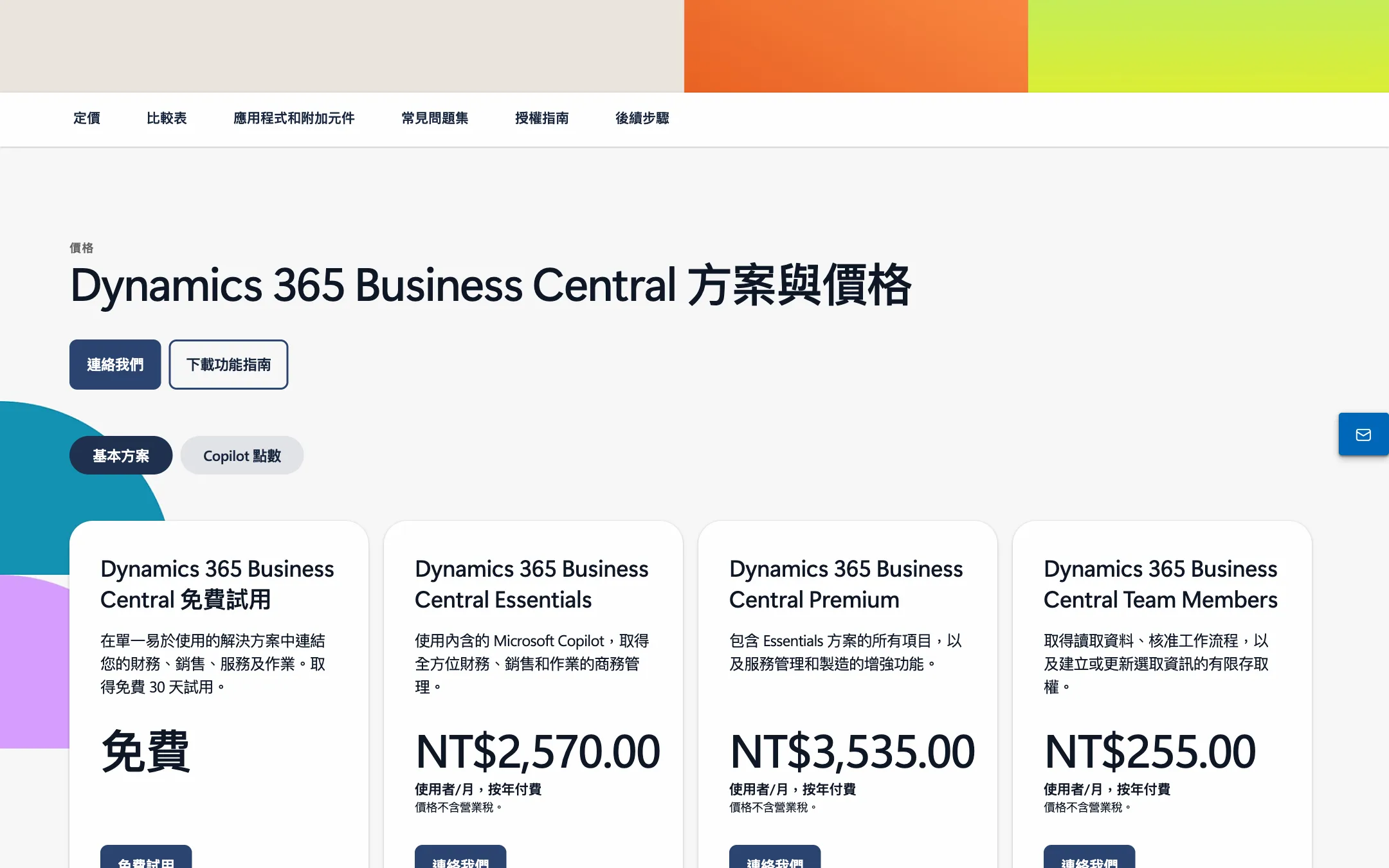Click the 下載功能指南 button
Viewport: 1389px width, 868px height.
228,365
